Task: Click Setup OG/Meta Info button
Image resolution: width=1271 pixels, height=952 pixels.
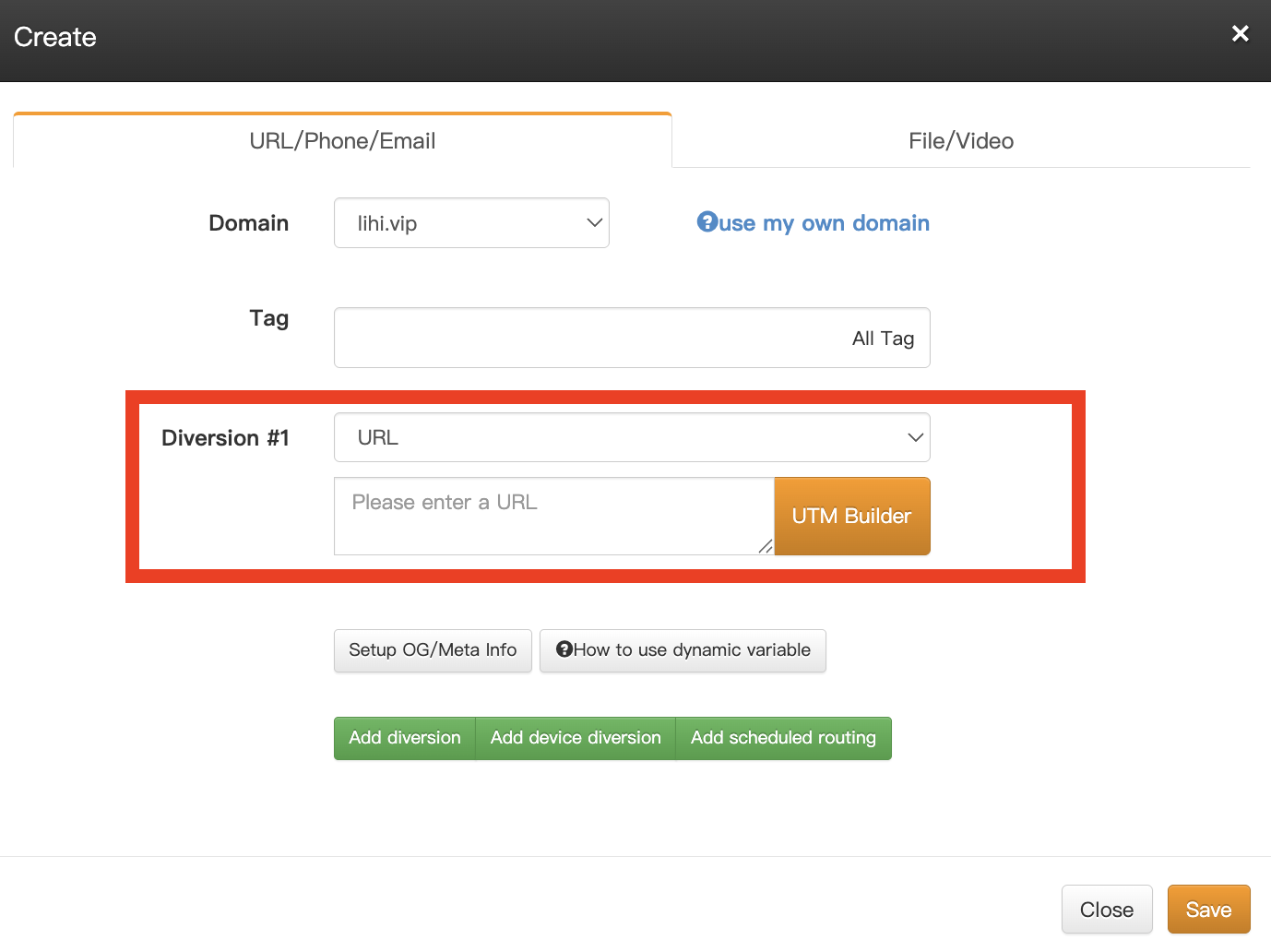Action: tap(433, 650)
